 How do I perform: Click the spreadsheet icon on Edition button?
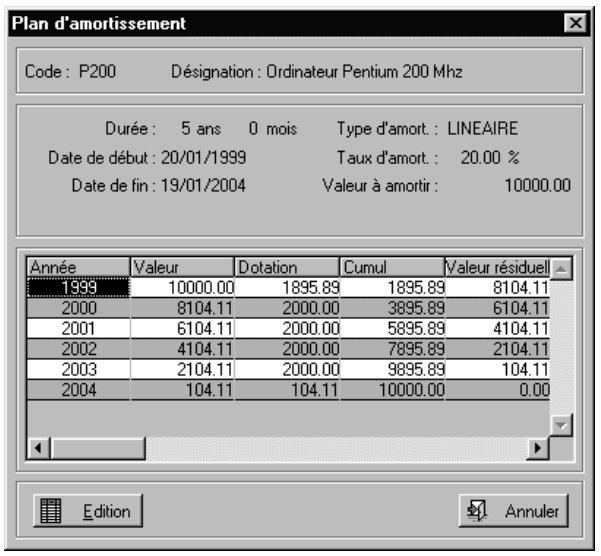pyautogui.click(x=51, y=511)
